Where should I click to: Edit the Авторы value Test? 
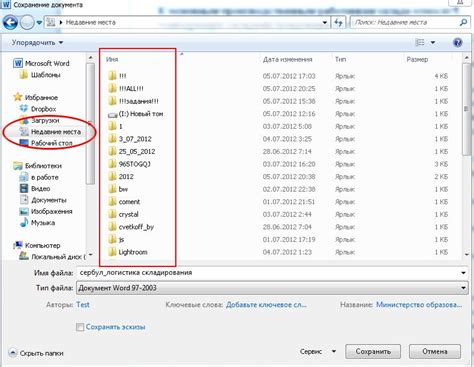coord(83,305)
